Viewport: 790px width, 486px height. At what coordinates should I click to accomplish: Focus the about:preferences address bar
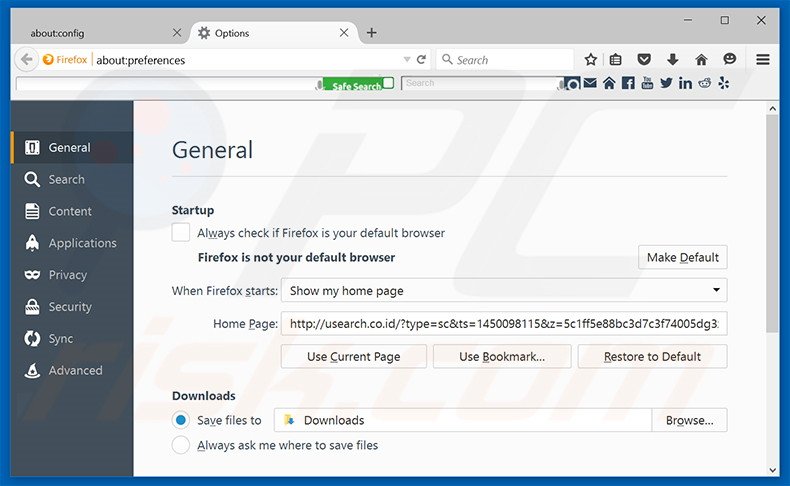tap(247, 60)
